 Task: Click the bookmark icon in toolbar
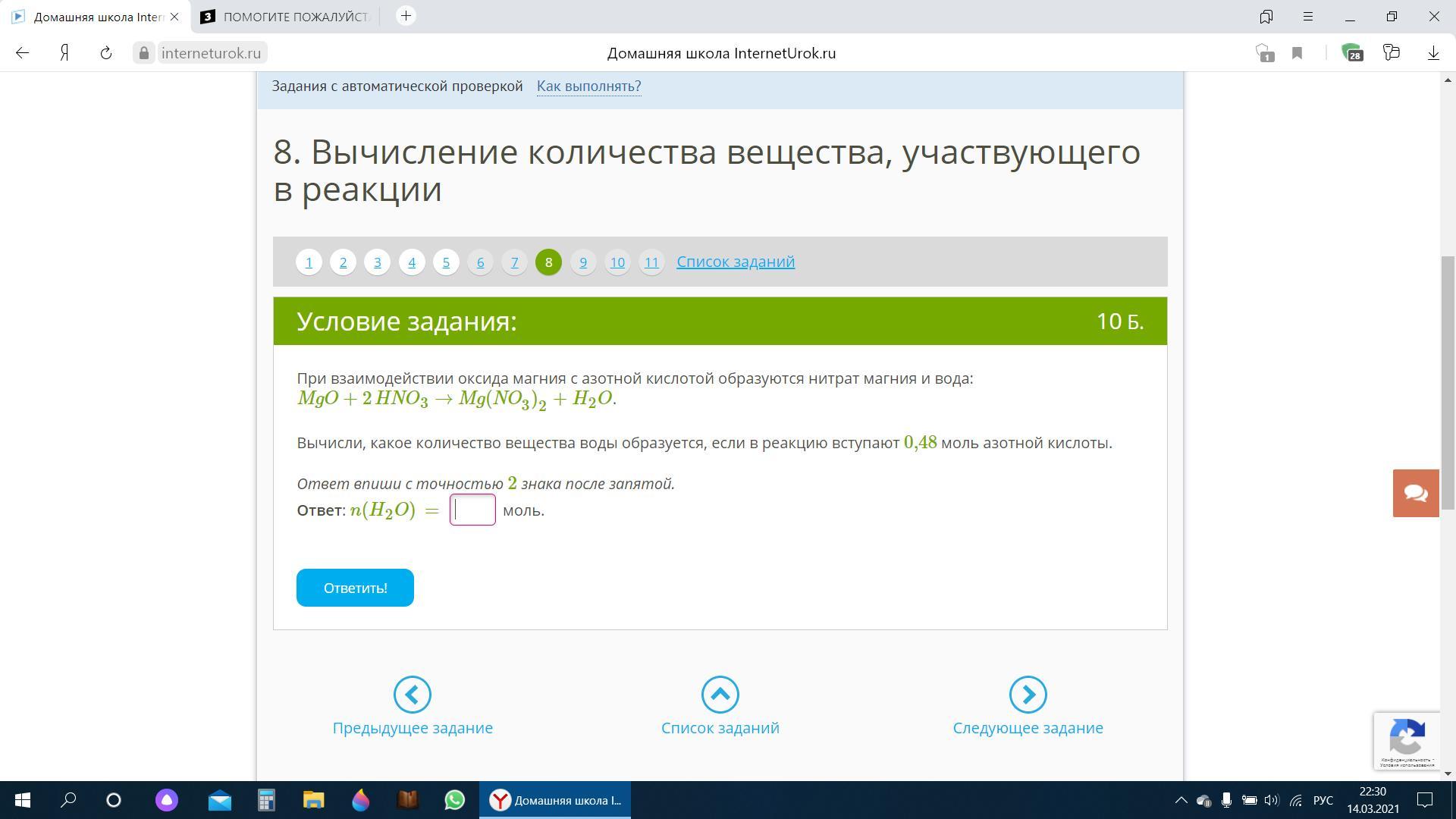tap(1298, 53)
